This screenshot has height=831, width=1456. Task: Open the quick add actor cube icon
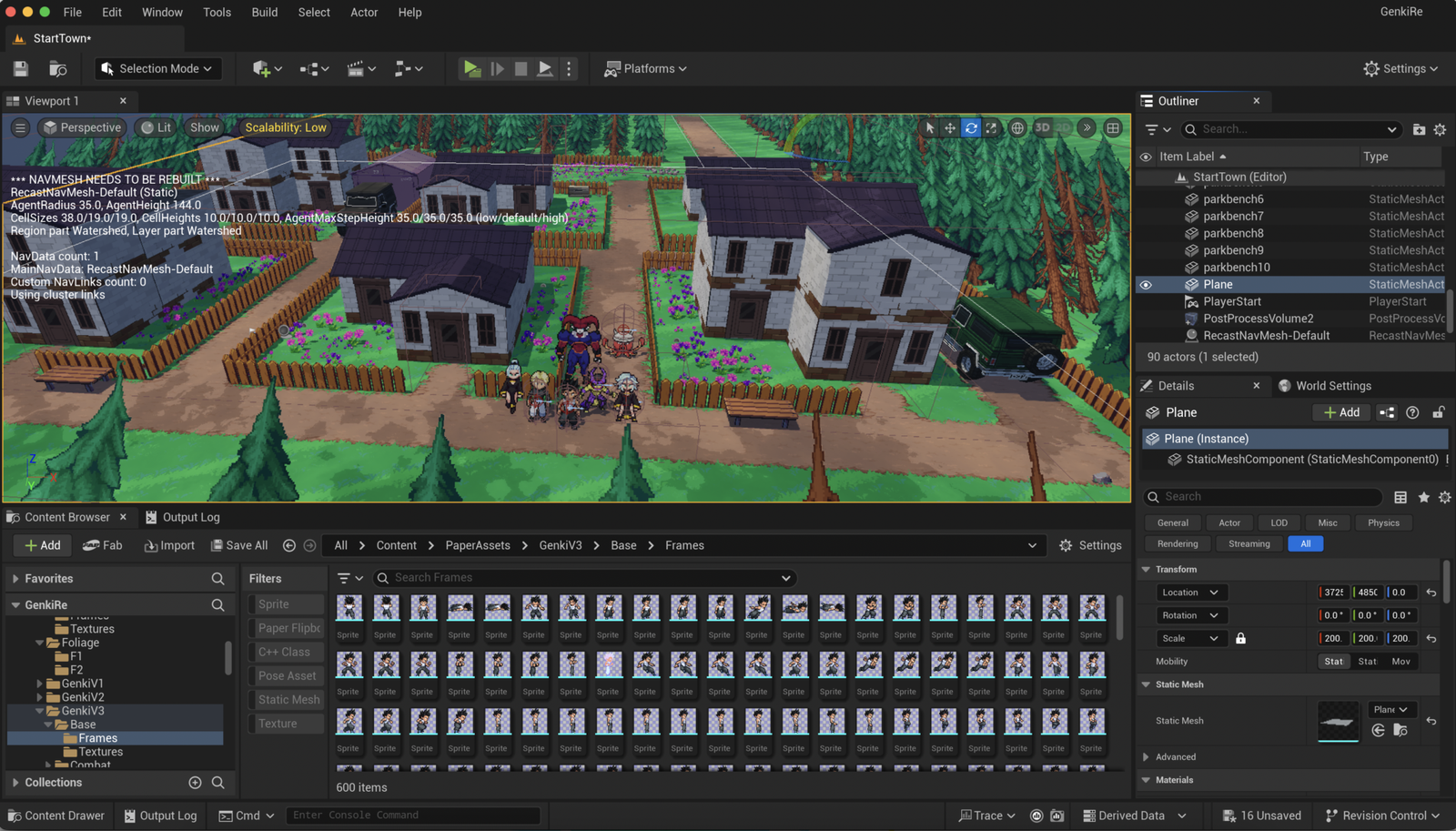click(262, 68)
